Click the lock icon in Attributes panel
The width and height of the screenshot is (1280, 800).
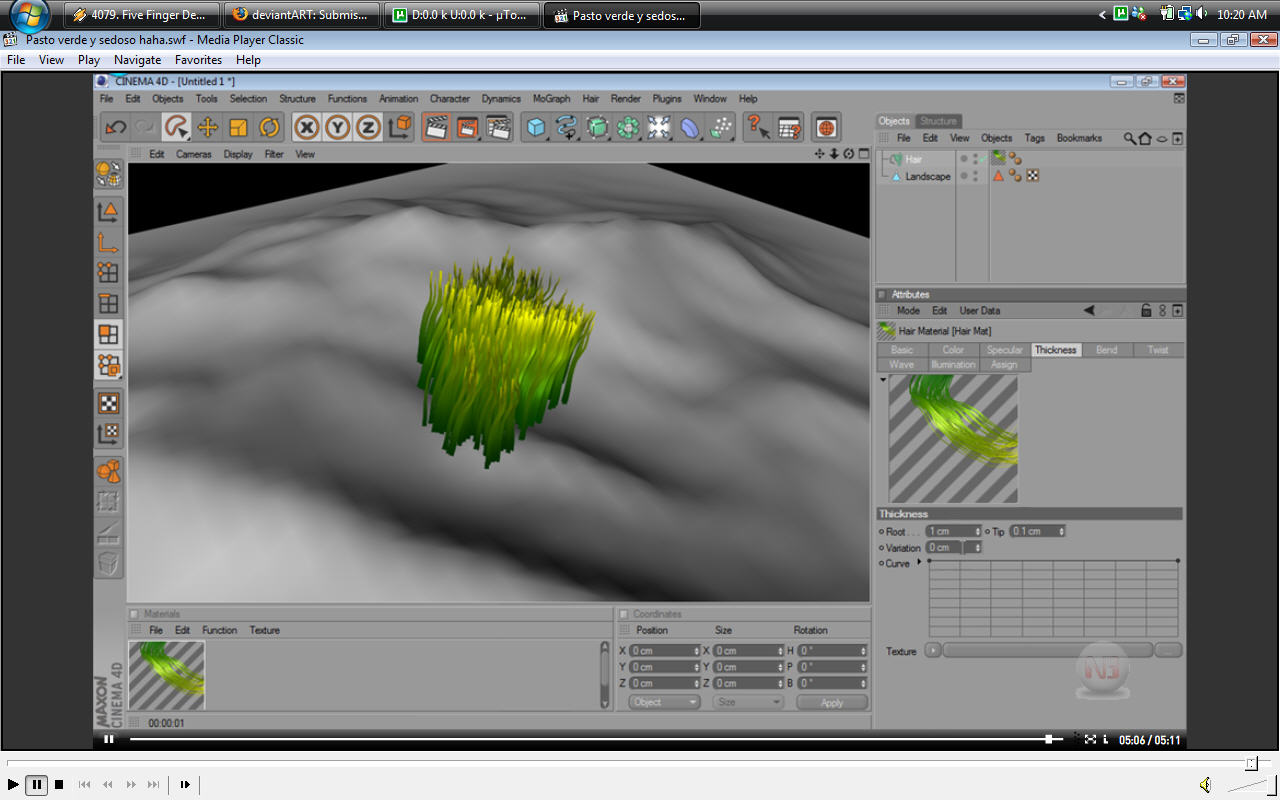point(1146,311)
